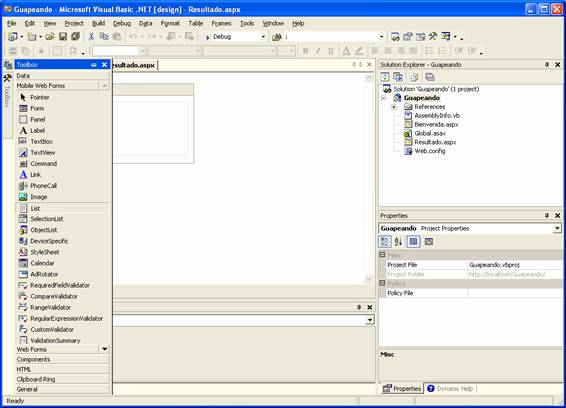This screenshot has width=566, height=408.
Task: Open the Project menu
Action: [x=74, y=23]
